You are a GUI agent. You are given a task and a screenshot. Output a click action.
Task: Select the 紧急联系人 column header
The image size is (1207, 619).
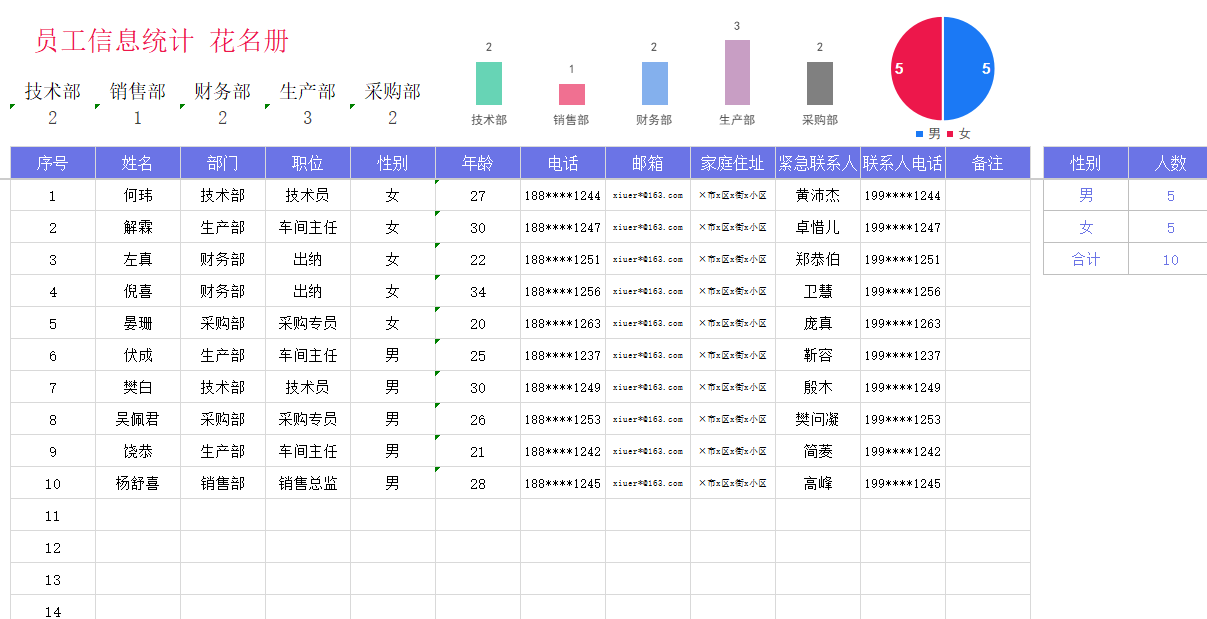tap(818, 163)
